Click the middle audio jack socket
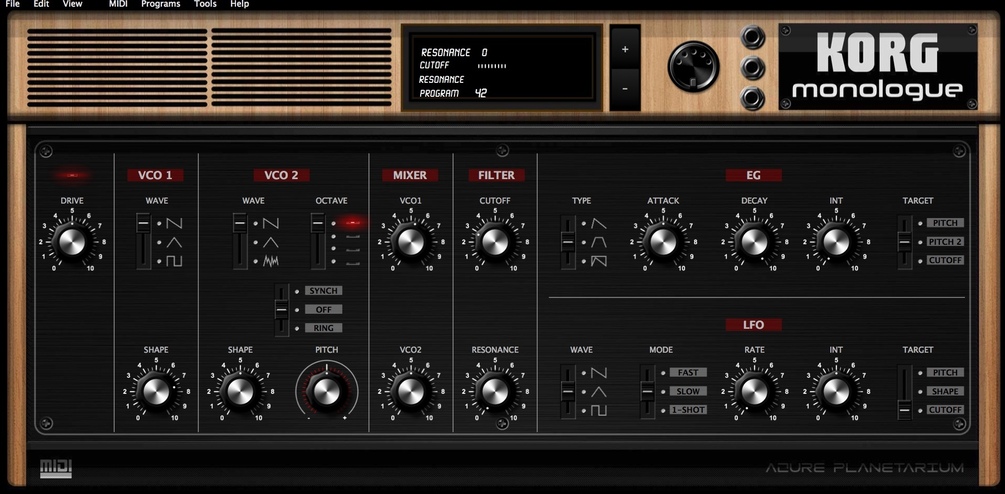The height and width of the screenshot is (494, 1005). (752, 67)
